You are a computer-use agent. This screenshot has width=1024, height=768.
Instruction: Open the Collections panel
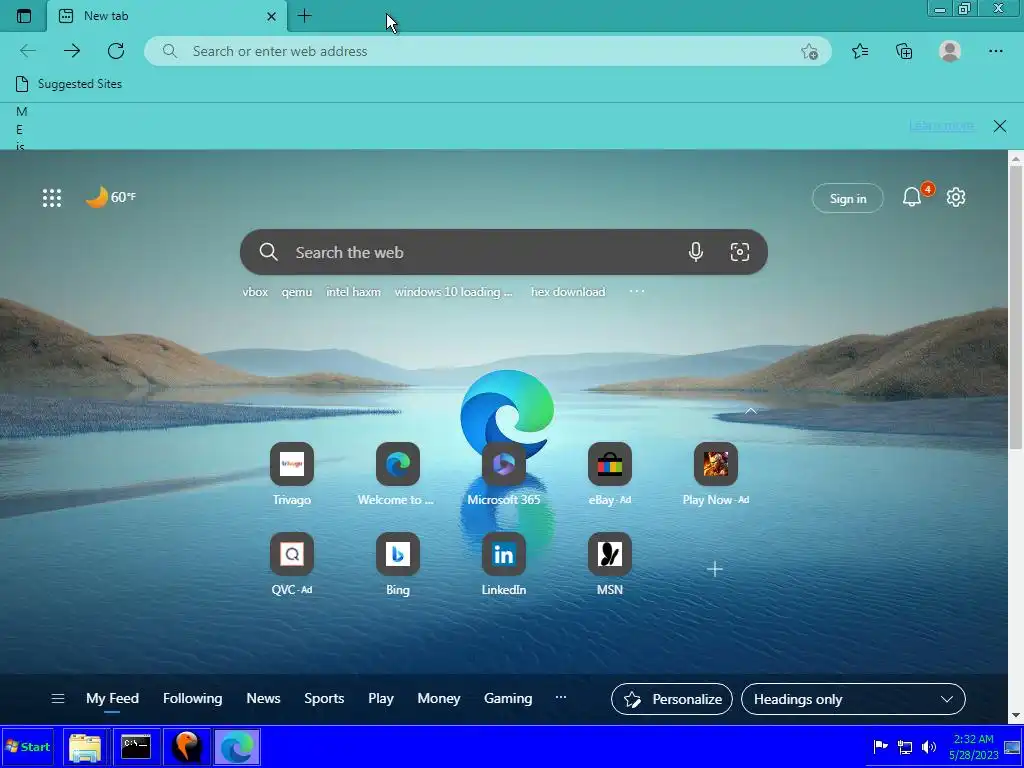point(904,51)
